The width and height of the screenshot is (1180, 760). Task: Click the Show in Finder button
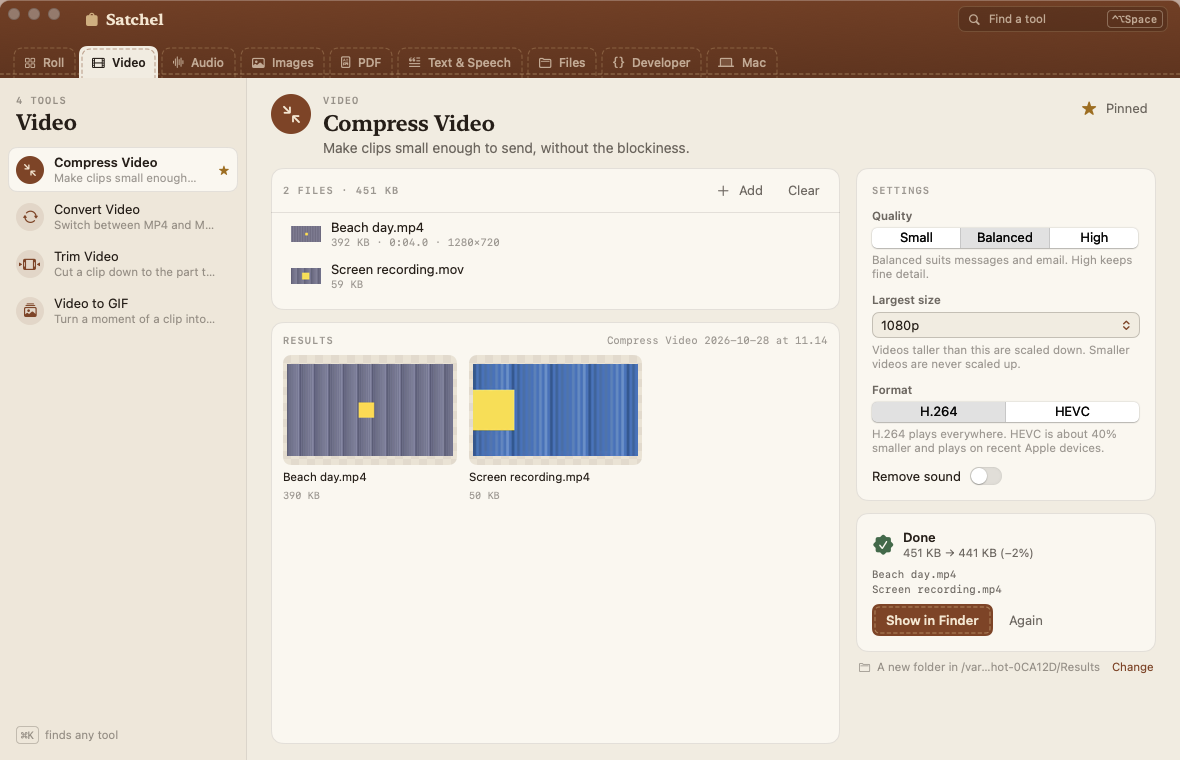[932, 621]
